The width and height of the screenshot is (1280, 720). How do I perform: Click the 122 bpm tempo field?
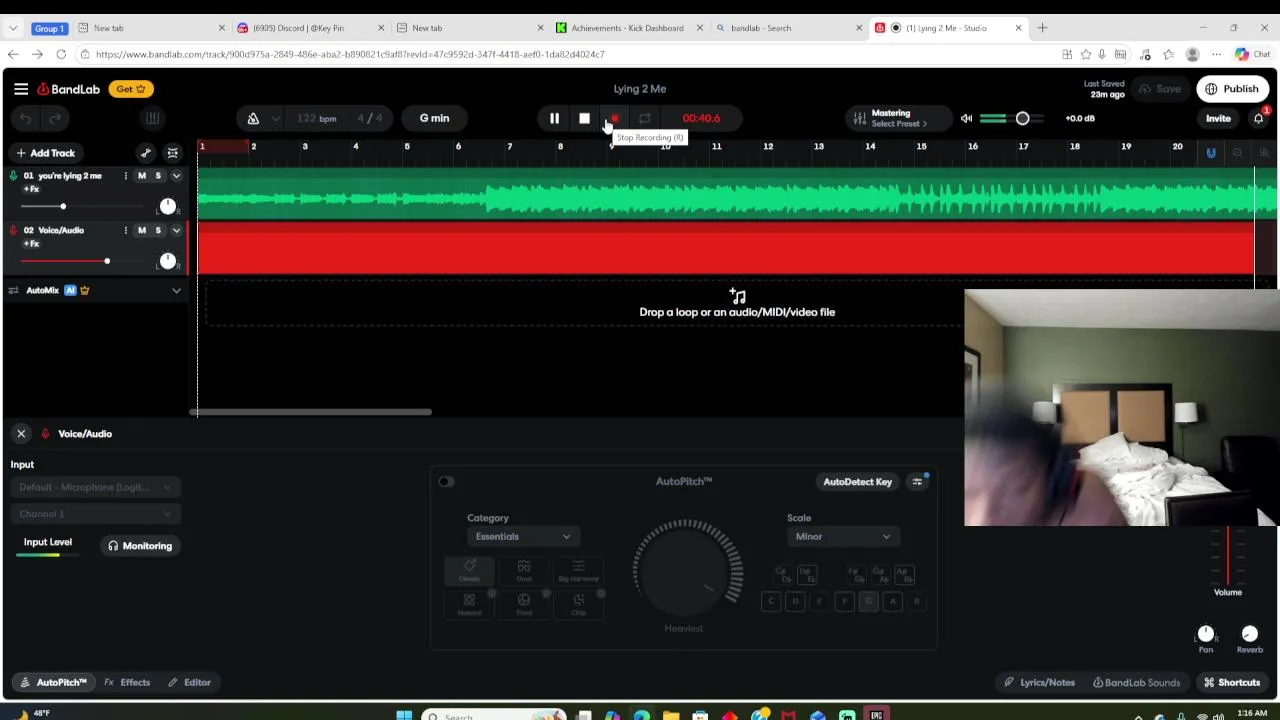[x=316, y=119]
